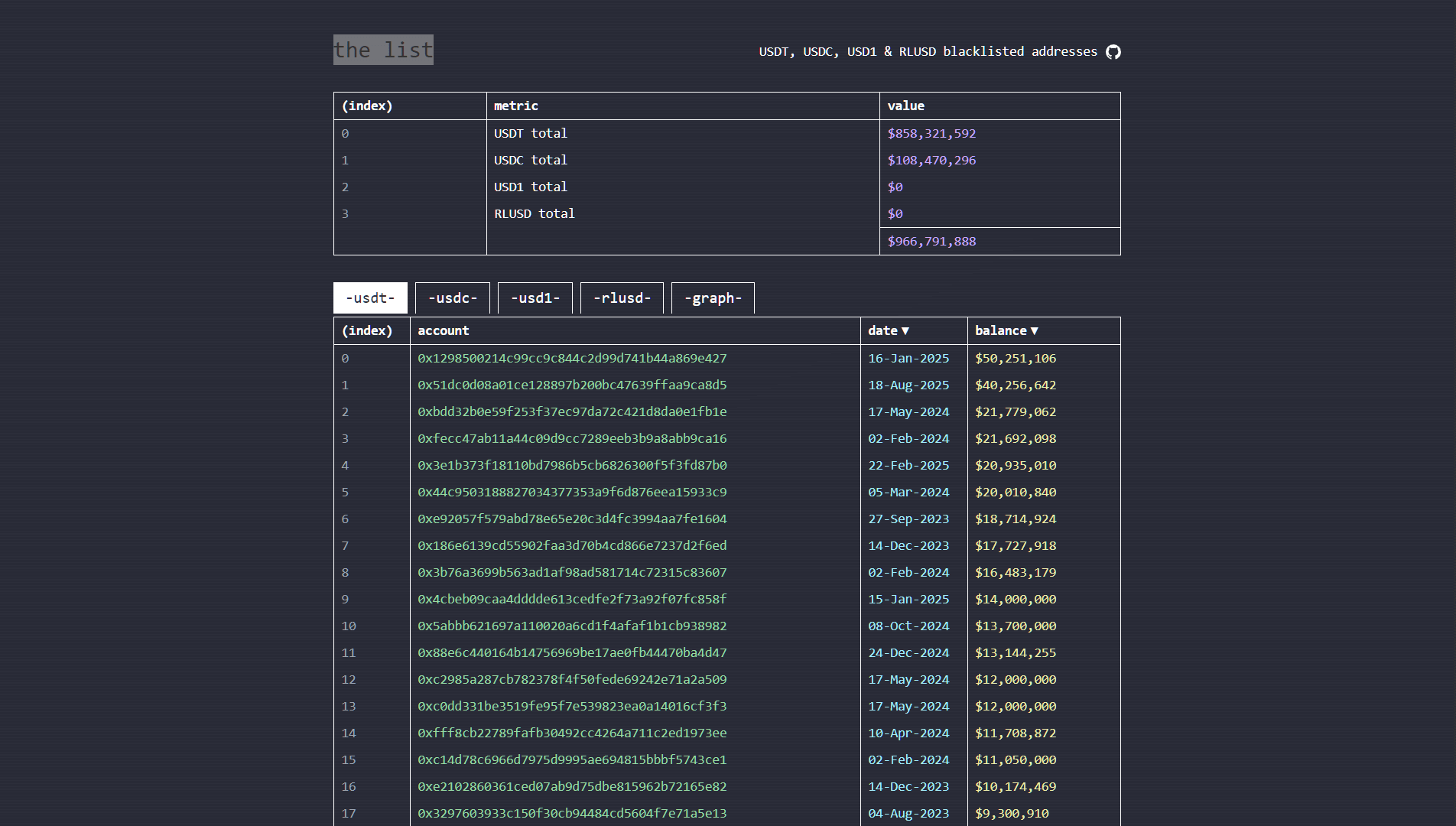1456x826 pixels.
Task: Select the -usdt- tab
Action: [x=370, y=298]
